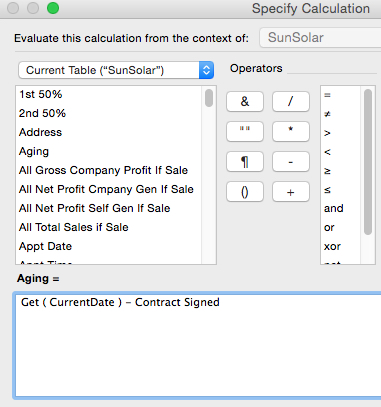The width and height of the screenshot is (381, 407).
Task: Select the Aging field in list
Action: 34,151
